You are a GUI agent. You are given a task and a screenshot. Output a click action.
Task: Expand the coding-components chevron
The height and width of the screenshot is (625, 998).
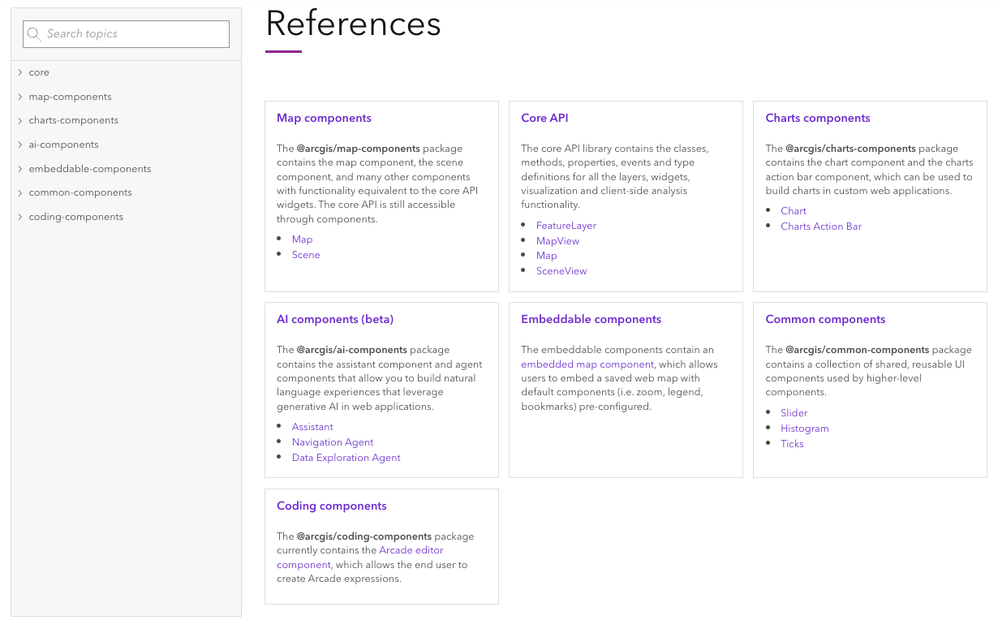20,216
